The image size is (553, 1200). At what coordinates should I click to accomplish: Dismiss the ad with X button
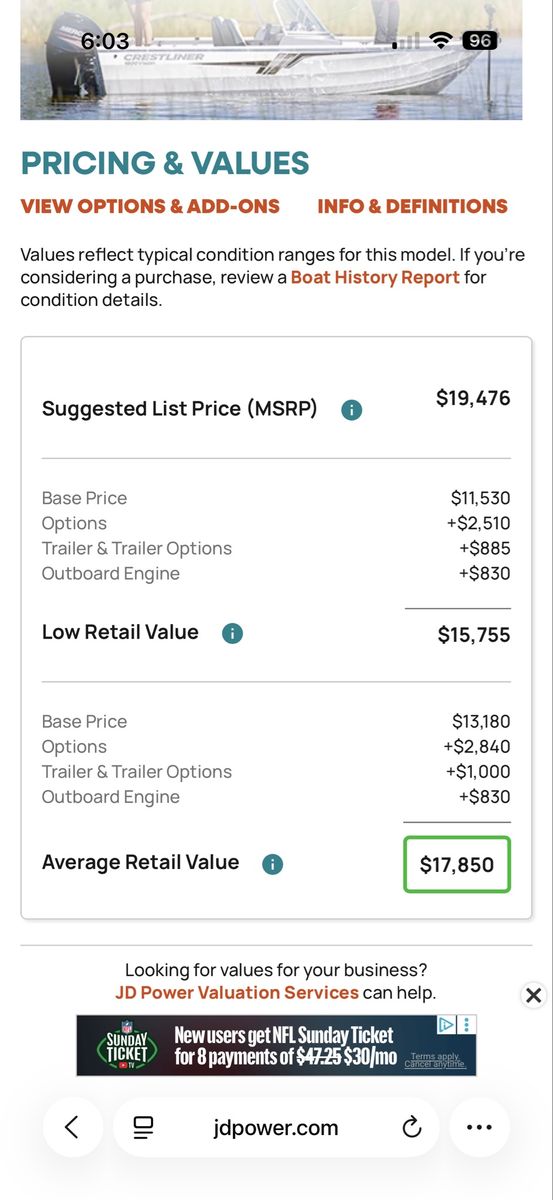coord(533,995)
